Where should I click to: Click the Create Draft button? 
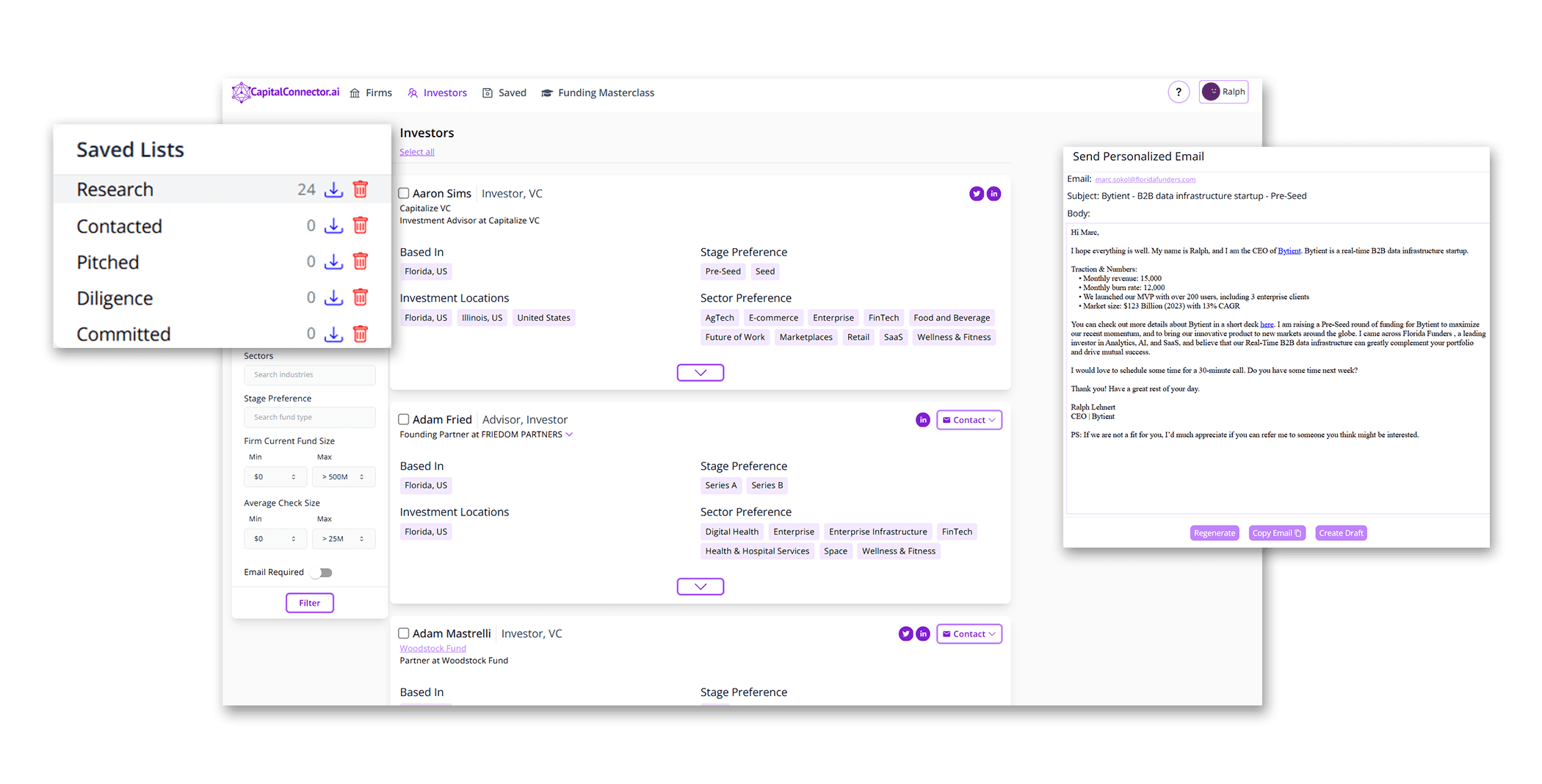(1341, 533)
